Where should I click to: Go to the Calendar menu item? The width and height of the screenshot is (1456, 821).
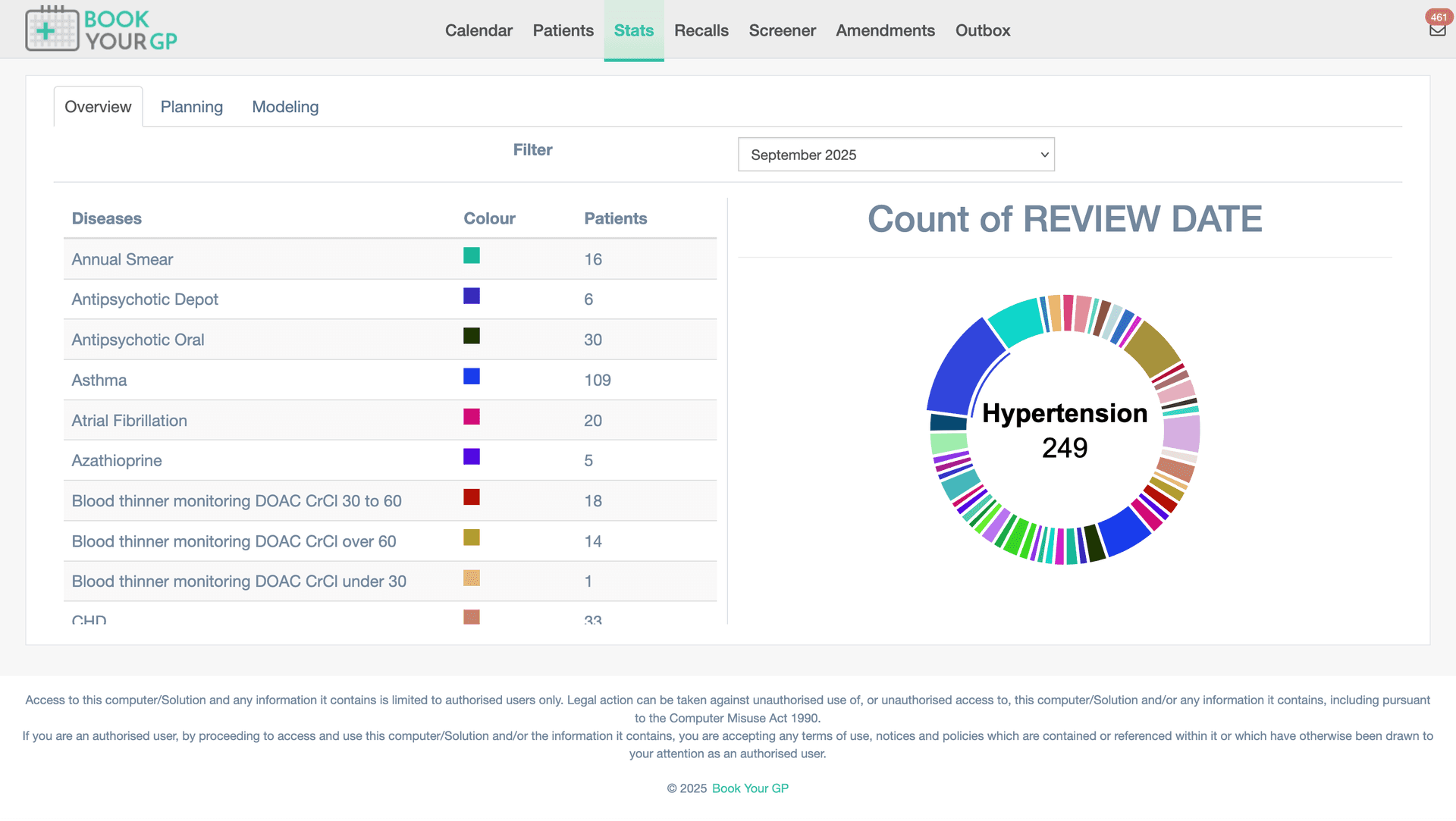pos(479,30)
